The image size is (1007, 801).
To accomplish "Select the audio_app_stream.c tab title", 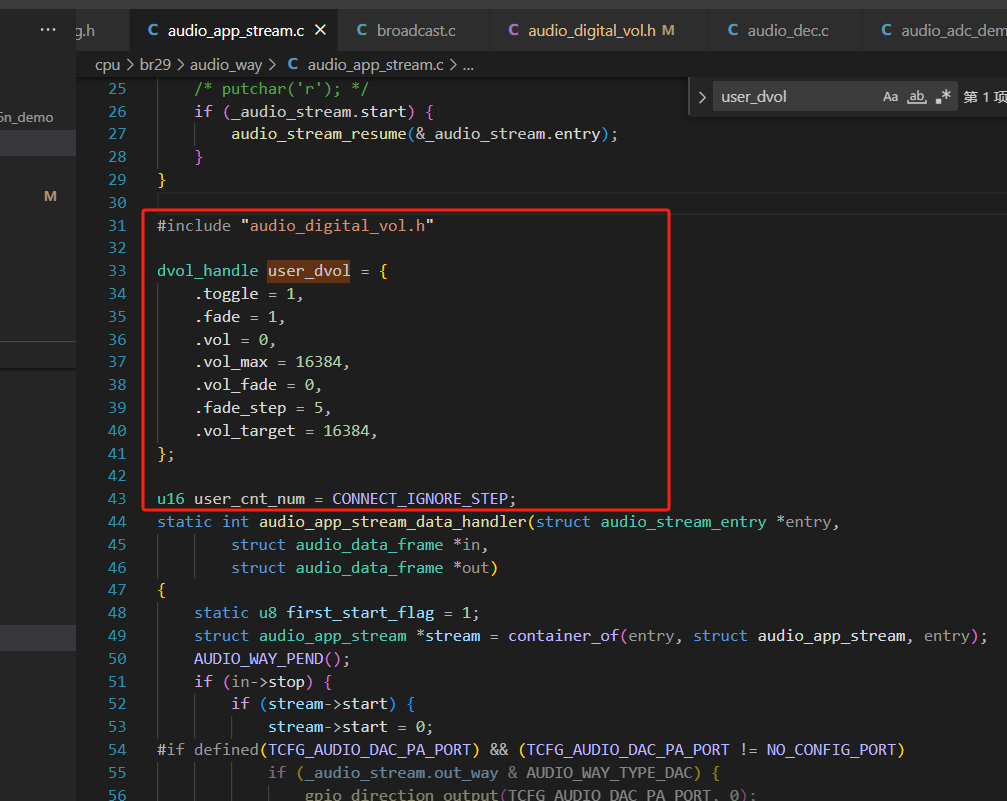I will (236, 30).
